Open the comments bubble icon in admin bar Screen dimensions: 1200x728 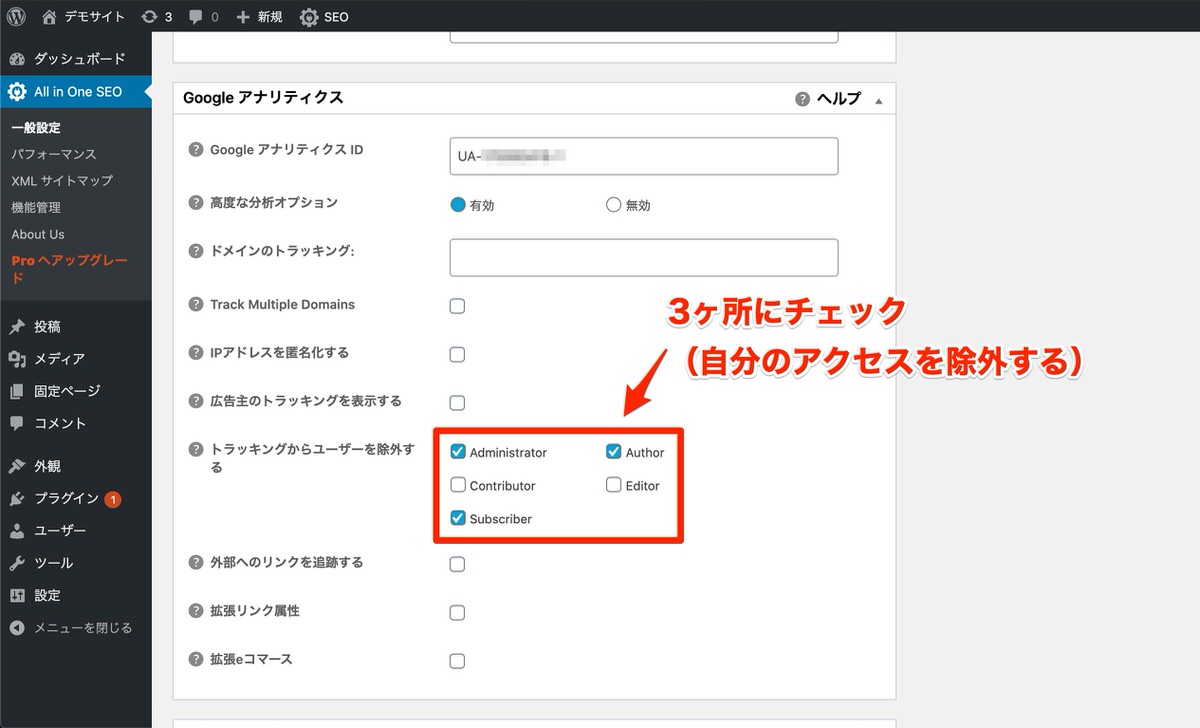[195, 17]
